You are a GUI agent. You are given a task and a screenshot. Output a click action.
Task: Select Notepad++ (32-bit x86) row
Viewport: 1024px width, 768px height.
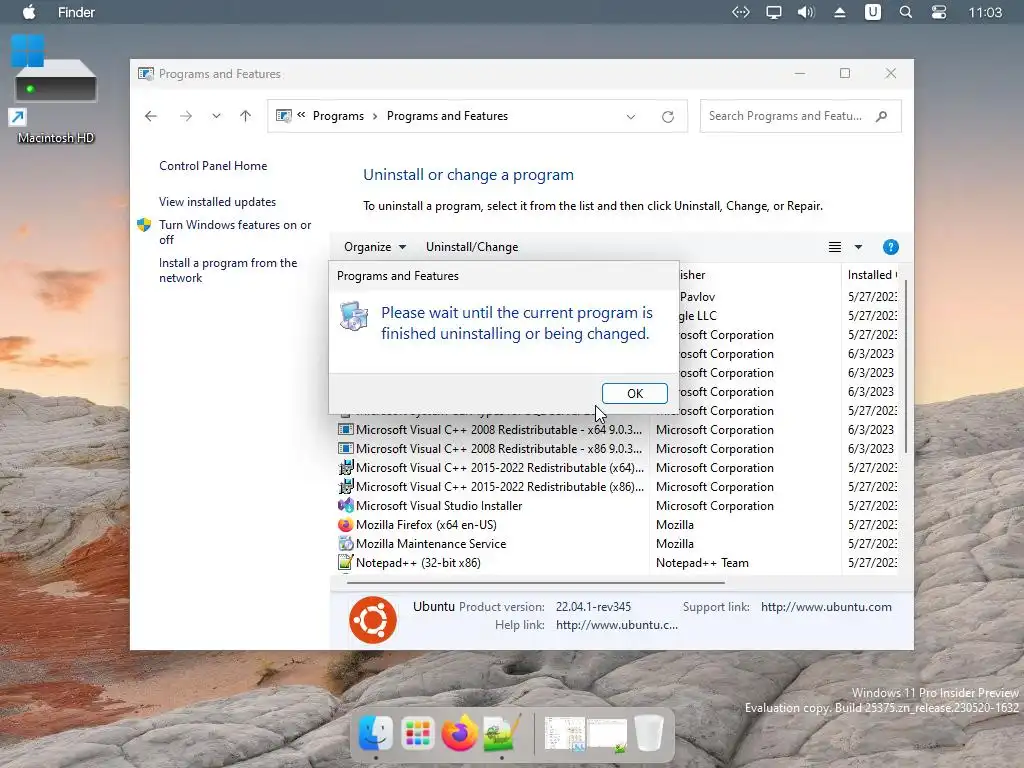tap(409, 562)
